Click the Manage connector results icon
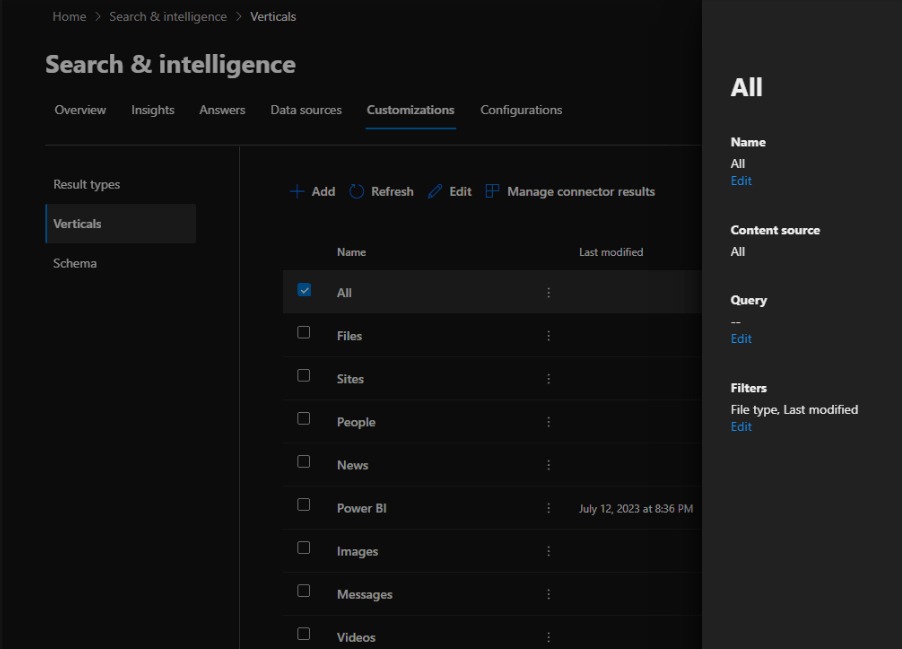 (x=492, y=191)
